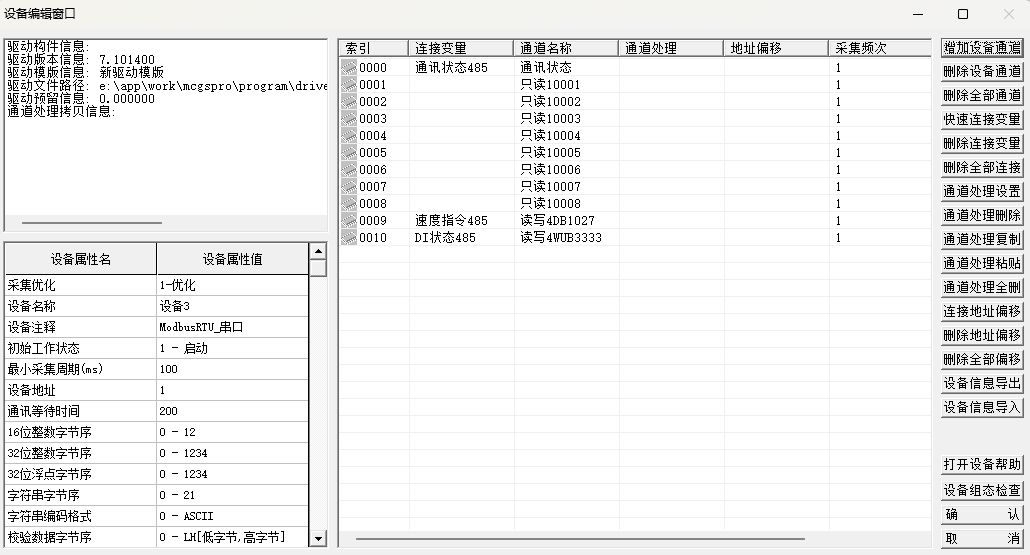Click the channel icon for row 0007
Image resolution: width=1030 pixels, height=555 pixels.
pos(349,187)
